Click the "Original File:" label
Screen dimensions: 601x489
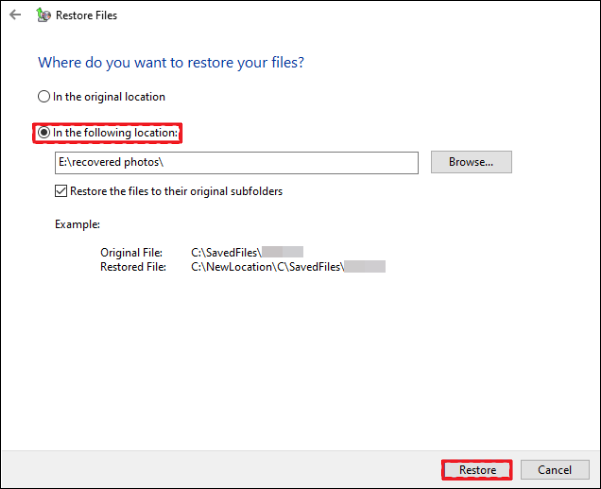[x=134, y=252]
